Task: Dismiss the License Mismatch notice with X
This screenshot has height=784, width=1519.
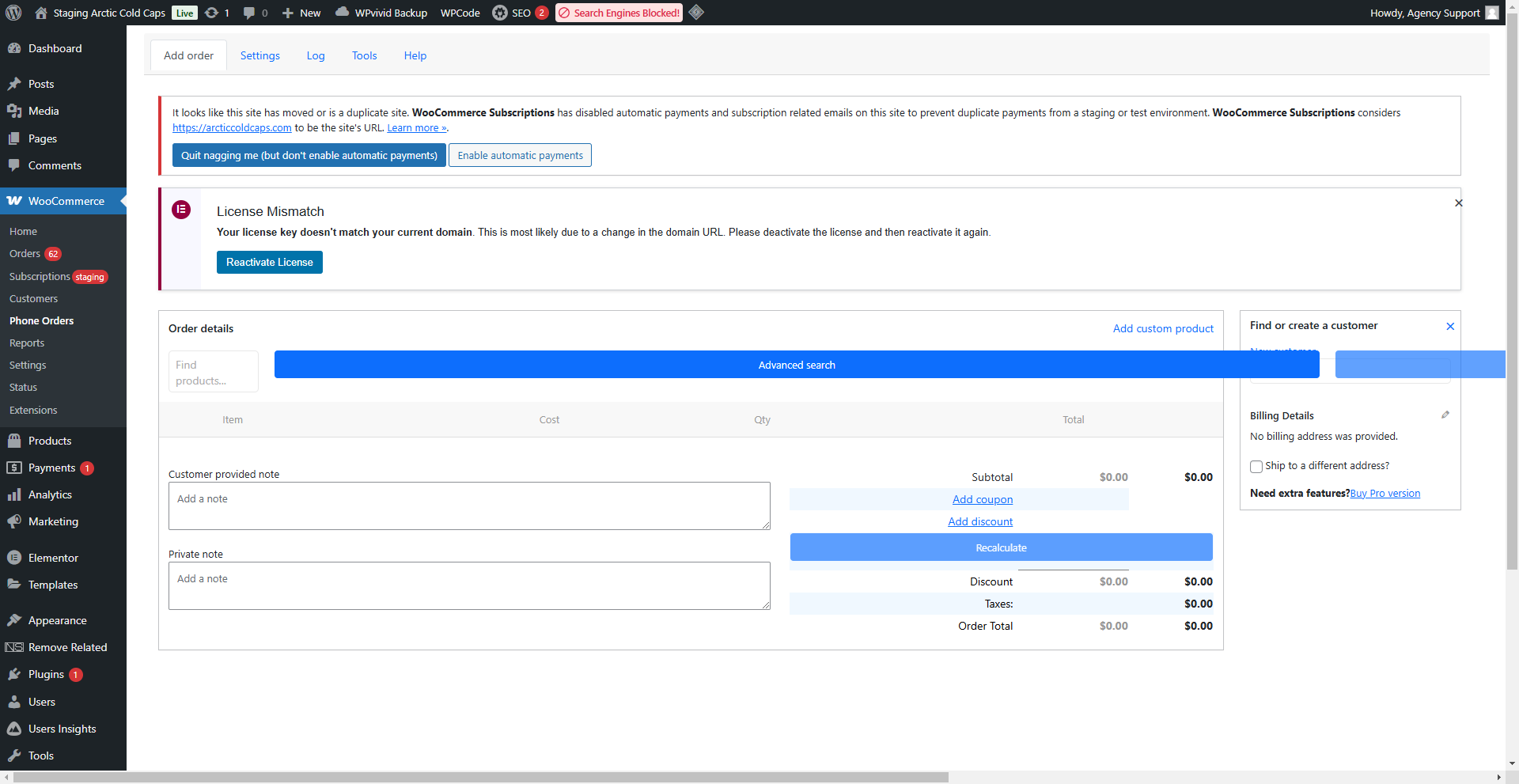Action: (1458, 203)
